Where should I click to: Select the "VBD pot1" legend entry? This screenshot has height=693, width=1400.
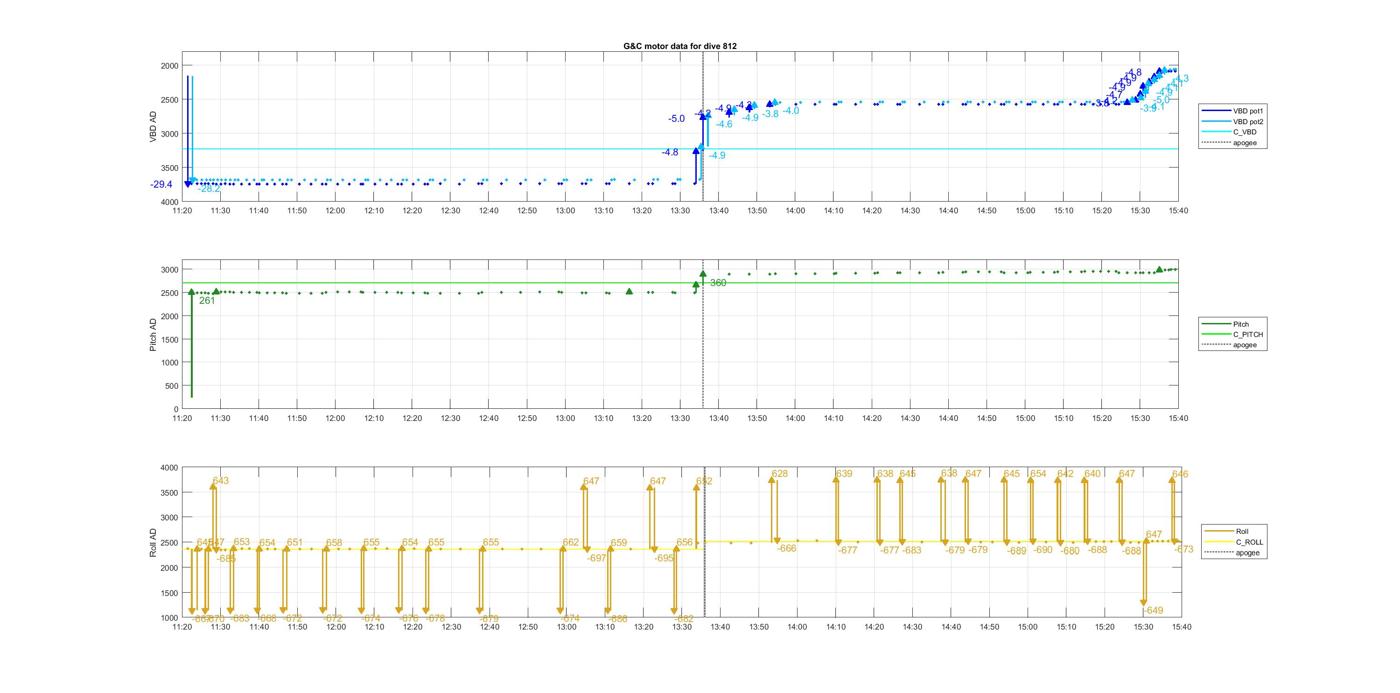(x=1231, y=111)
